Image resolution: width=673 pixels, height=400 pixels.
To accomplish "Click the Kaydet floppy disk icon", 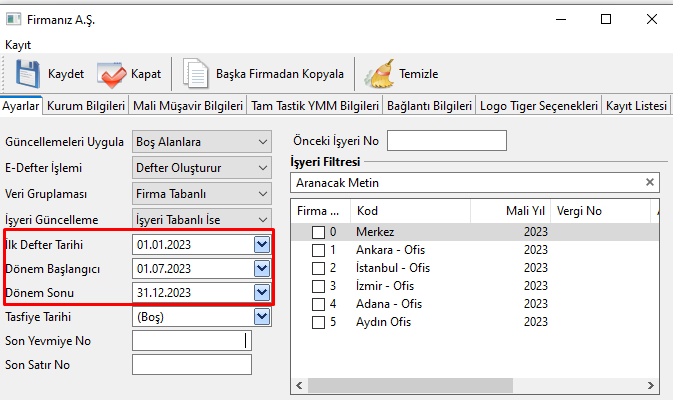I will pyautogui.click(x=26, y=74).
